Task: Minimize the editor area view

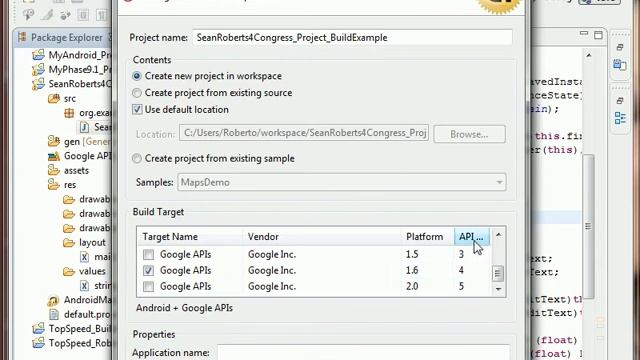Action: (x=584, y=33)
